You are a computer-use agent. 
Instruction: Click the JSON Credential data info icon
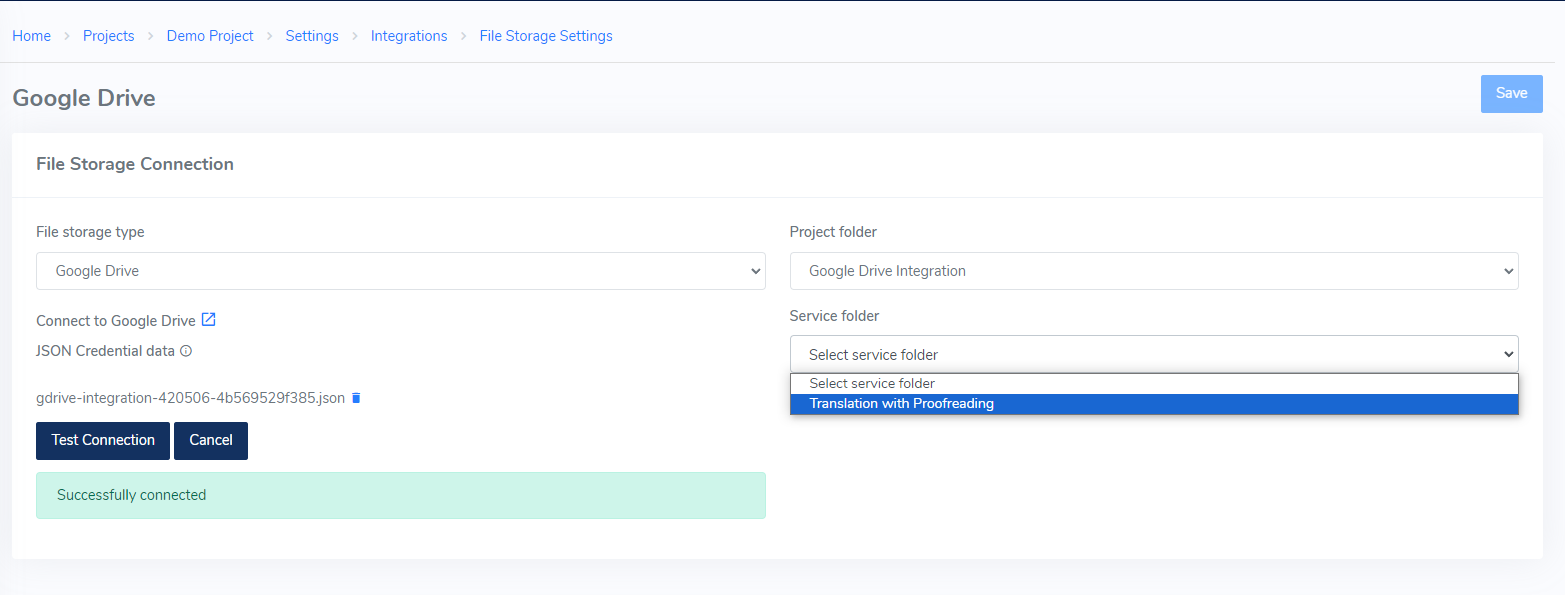tap(186, 351)
